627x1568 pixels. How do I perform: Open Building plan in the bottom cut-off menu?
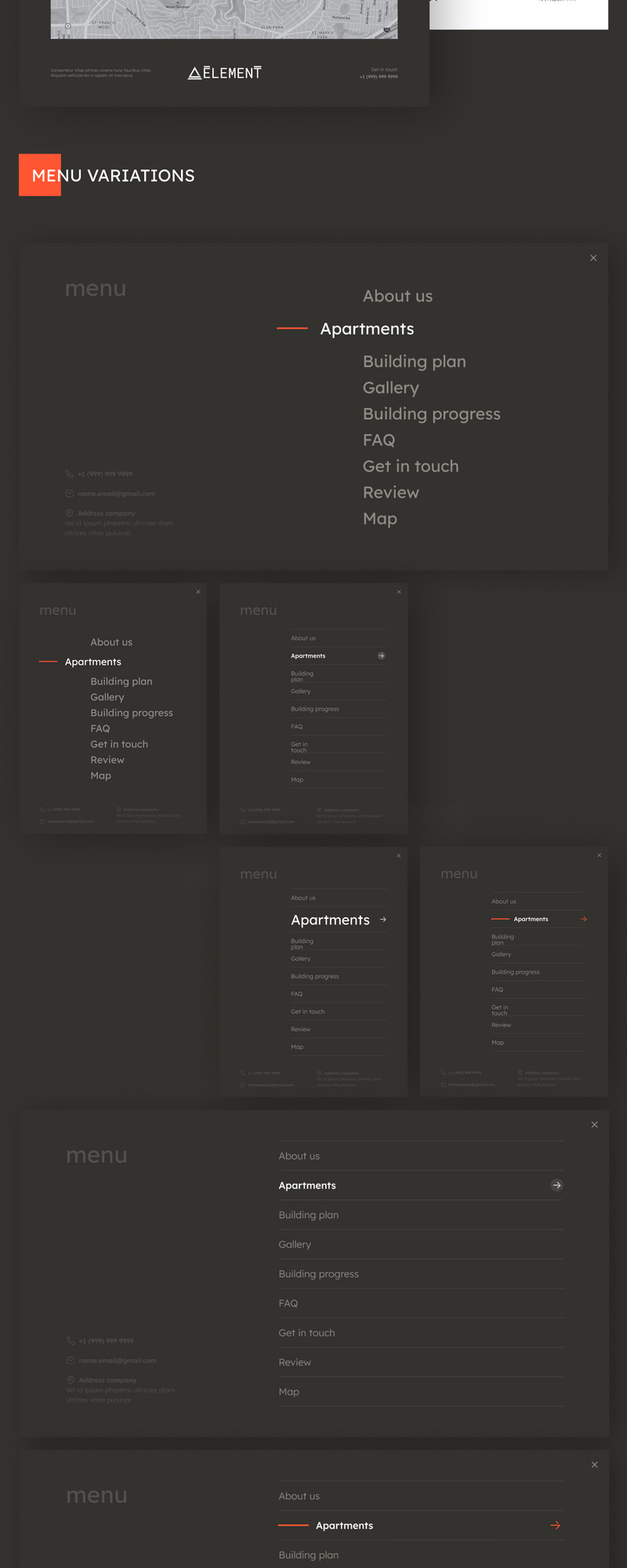point(309,1555)
